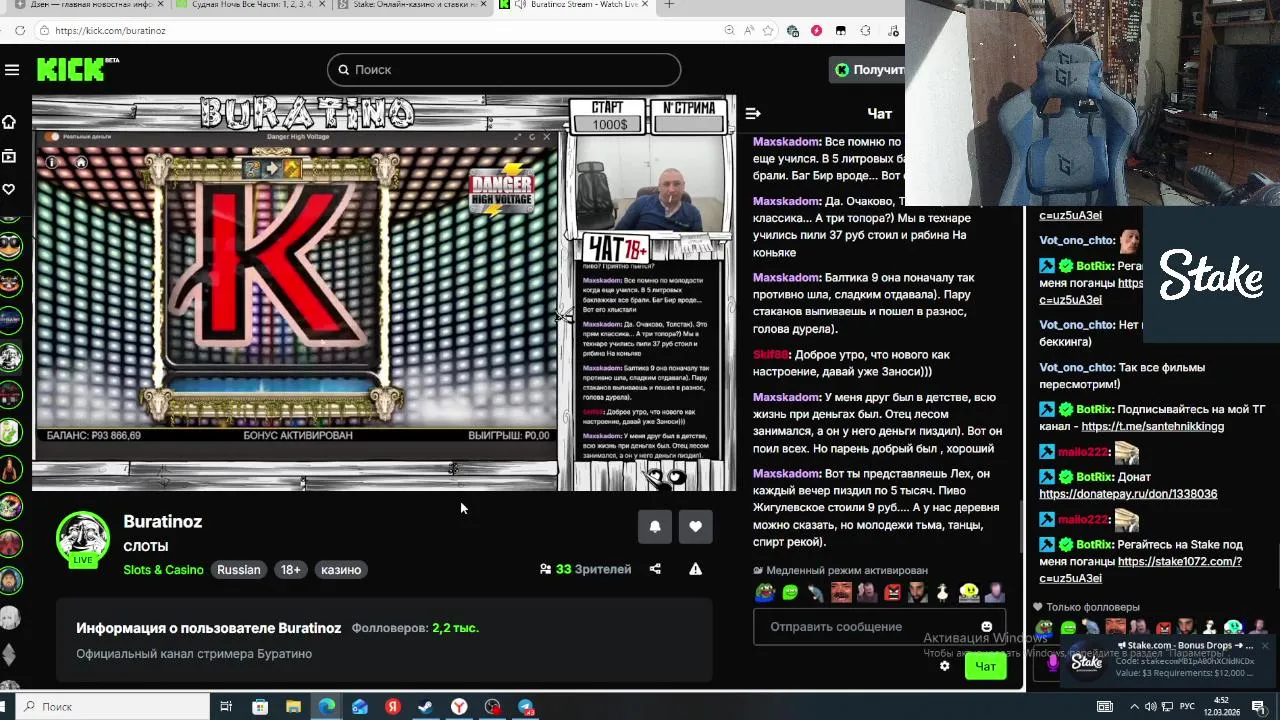Open stake1072.com link in bottom BotRix message
Image resolution: width=1280 pixels, height=720 pixels.
1141,570
